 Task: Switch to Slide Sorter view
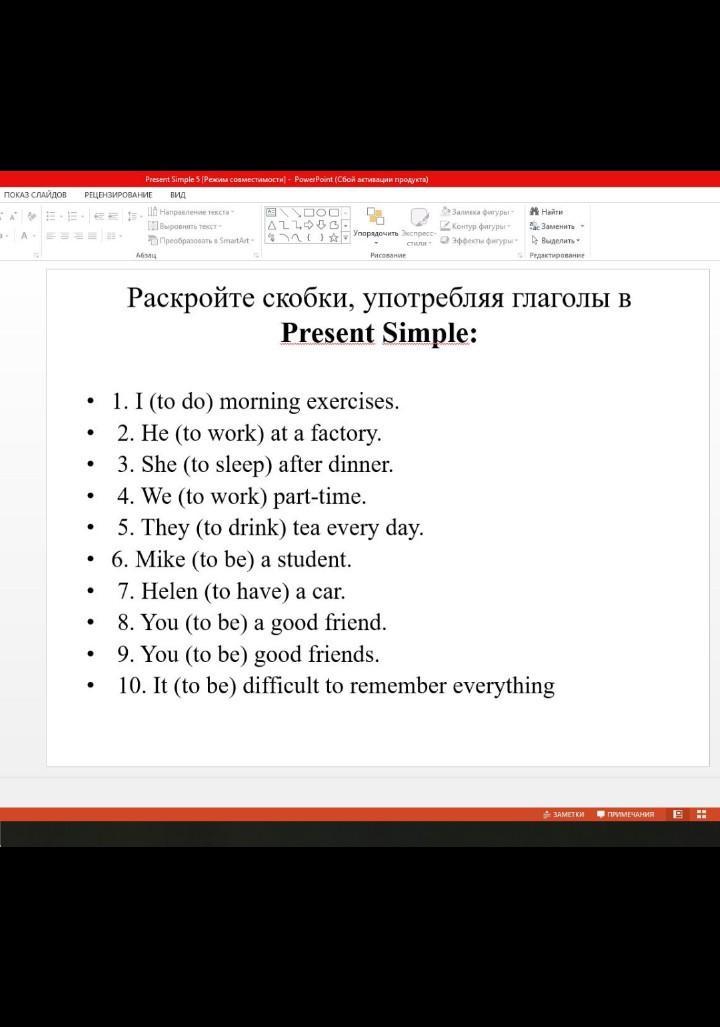[702, 814]
